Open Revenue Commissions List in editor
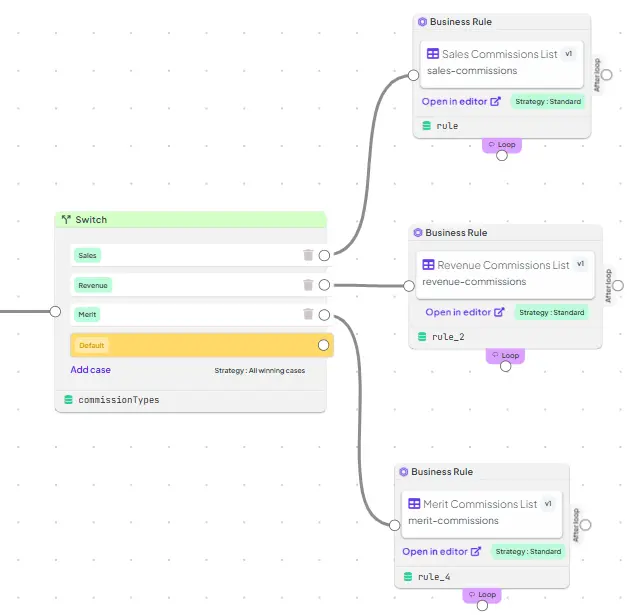 [x=465, y=312]
